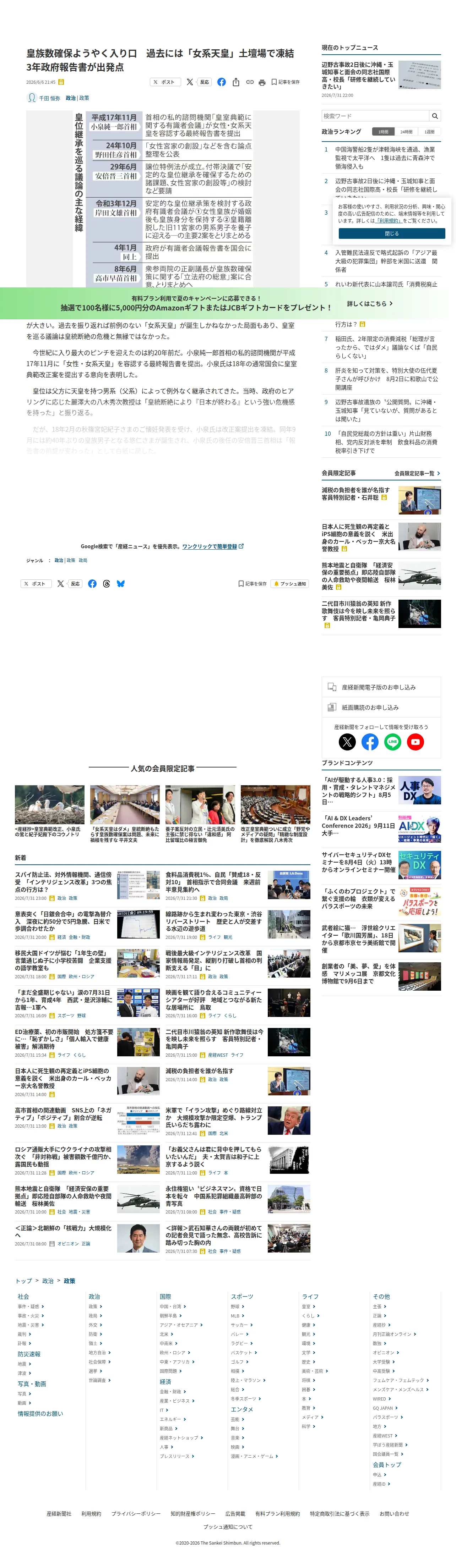Open Sankei's Facebook page from the follow icons
The width and height of the screenshot is (456, 1568).
pos(370,741)
